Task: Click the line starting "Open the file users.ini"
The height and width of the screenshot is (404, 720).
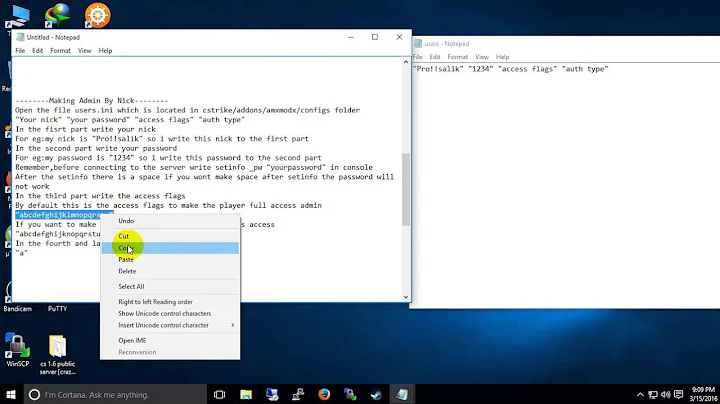Action: (x=187, y=110)
